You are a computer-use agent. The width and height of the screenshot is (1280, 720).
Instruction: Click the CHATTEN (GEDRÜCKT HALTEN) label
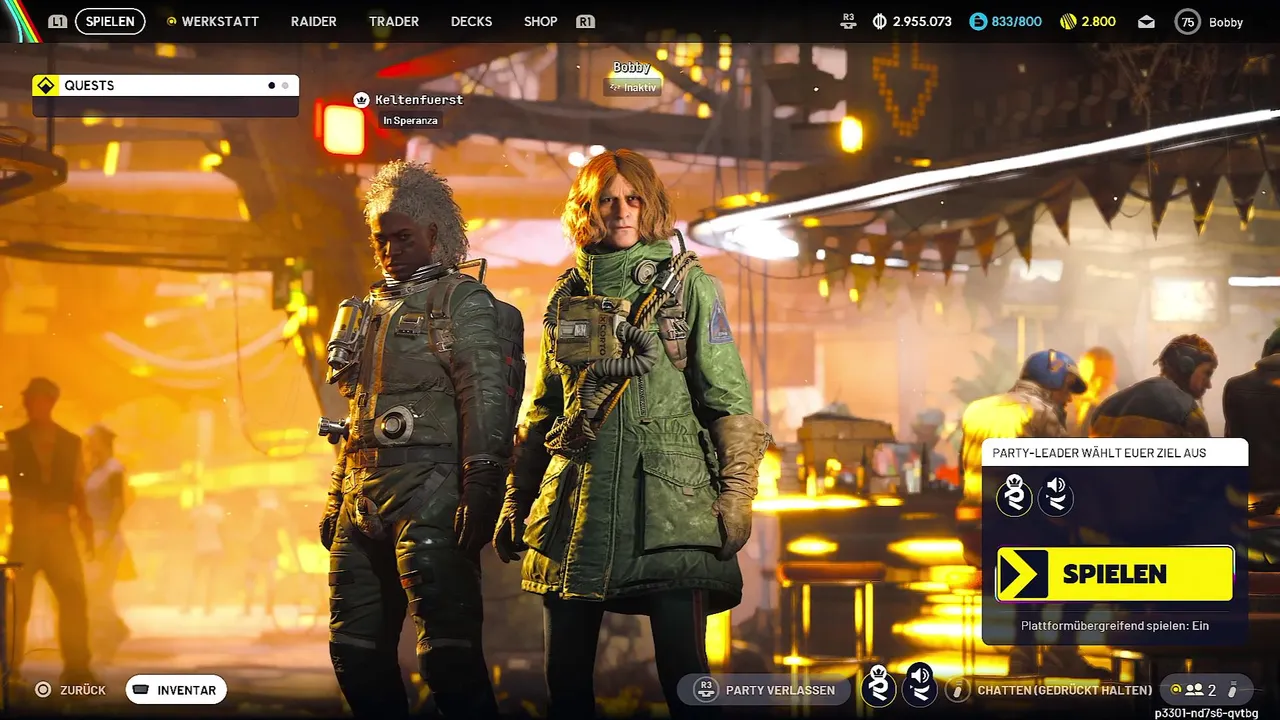[x=1065, y=690]
